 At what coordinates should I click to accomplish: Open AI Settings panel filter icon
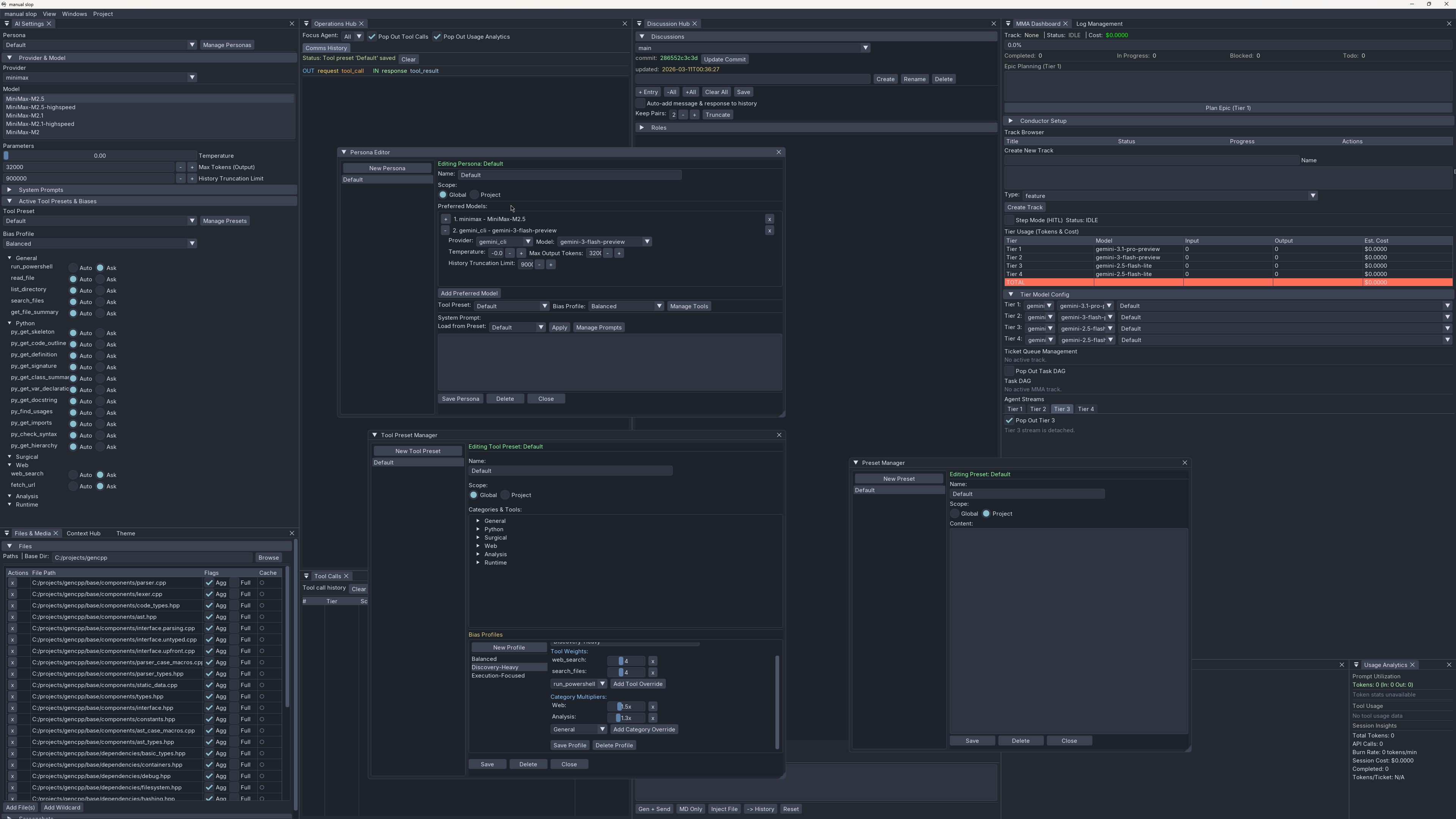coord(6,24)
